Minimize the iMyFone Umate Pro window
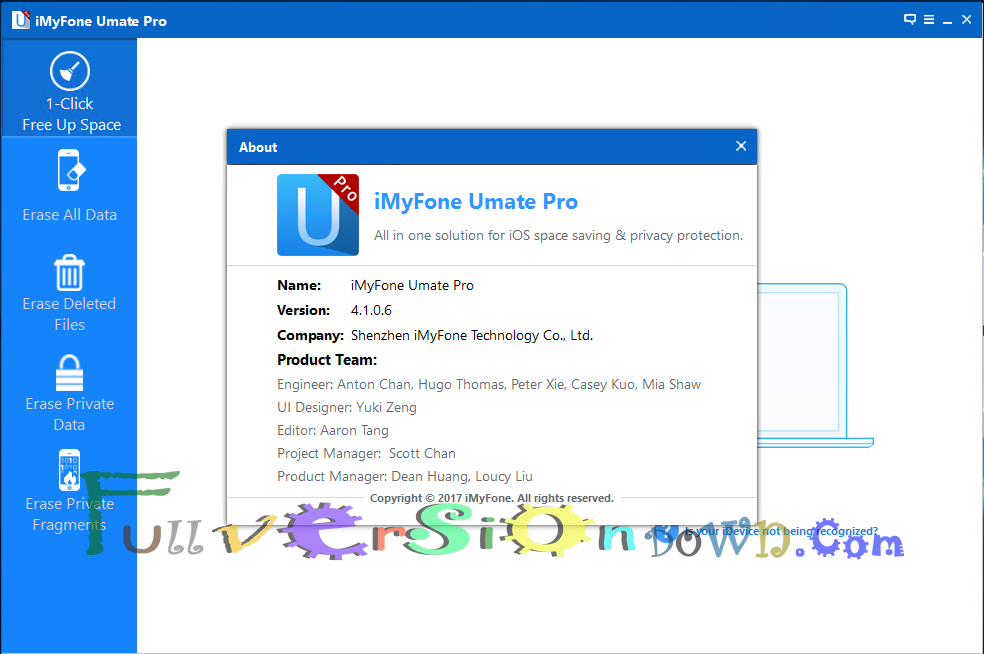The width and height of the screenshot is (984, 654). (x=948, y=21)
